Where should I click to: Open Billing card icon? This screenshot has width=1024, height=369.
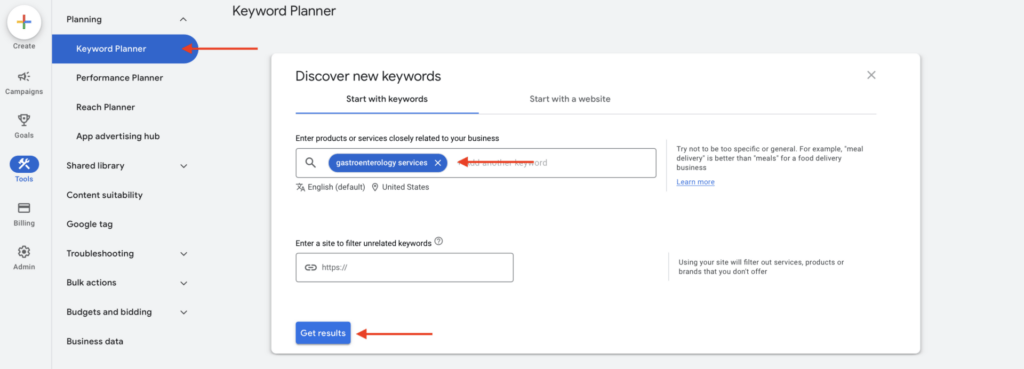[24, 208]
